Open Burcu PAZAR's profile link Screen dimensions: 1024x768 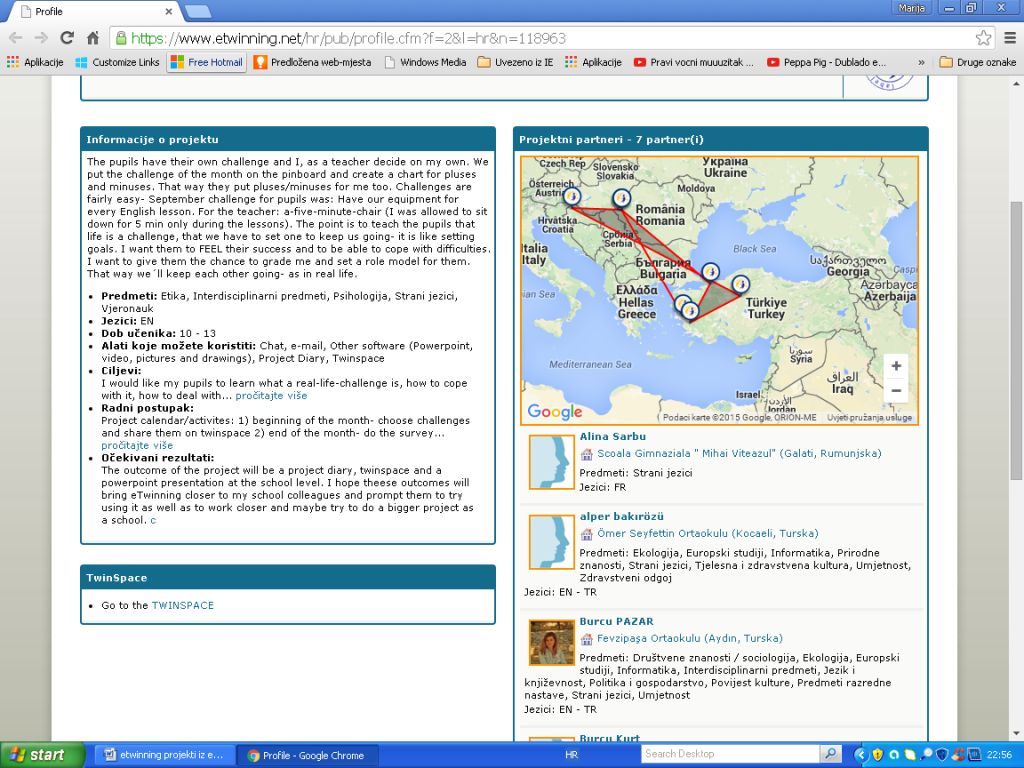(x=616, y=621)
